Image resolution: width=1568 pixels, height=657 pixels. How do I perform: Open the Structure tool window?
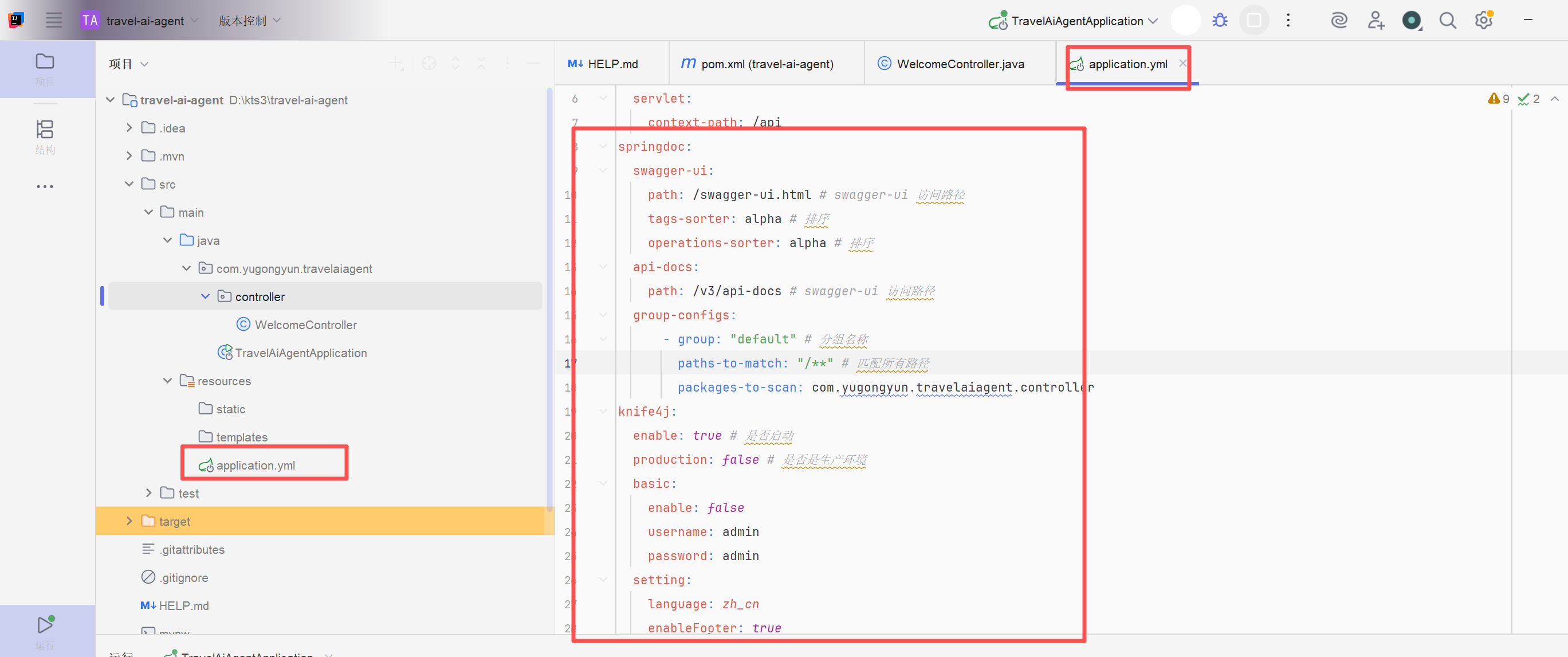(45, 136)
